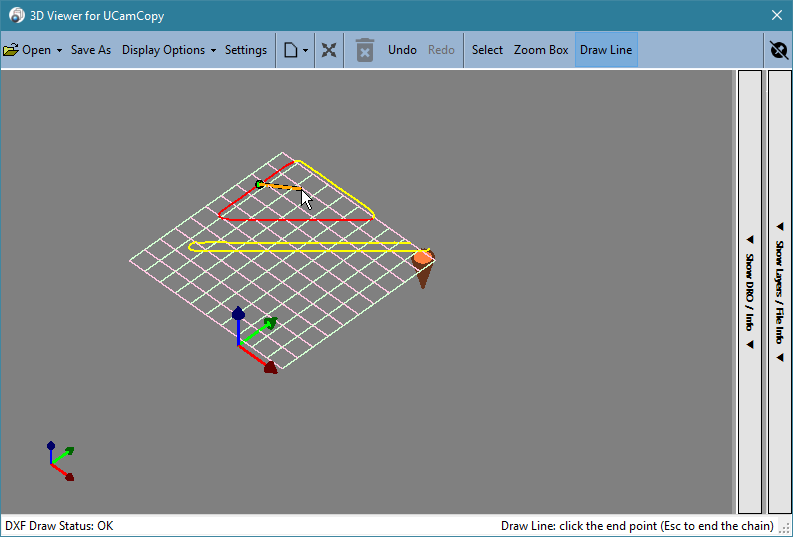
Task: Expand the Display Options dropdown arrow
Action: tap(213, 51)
